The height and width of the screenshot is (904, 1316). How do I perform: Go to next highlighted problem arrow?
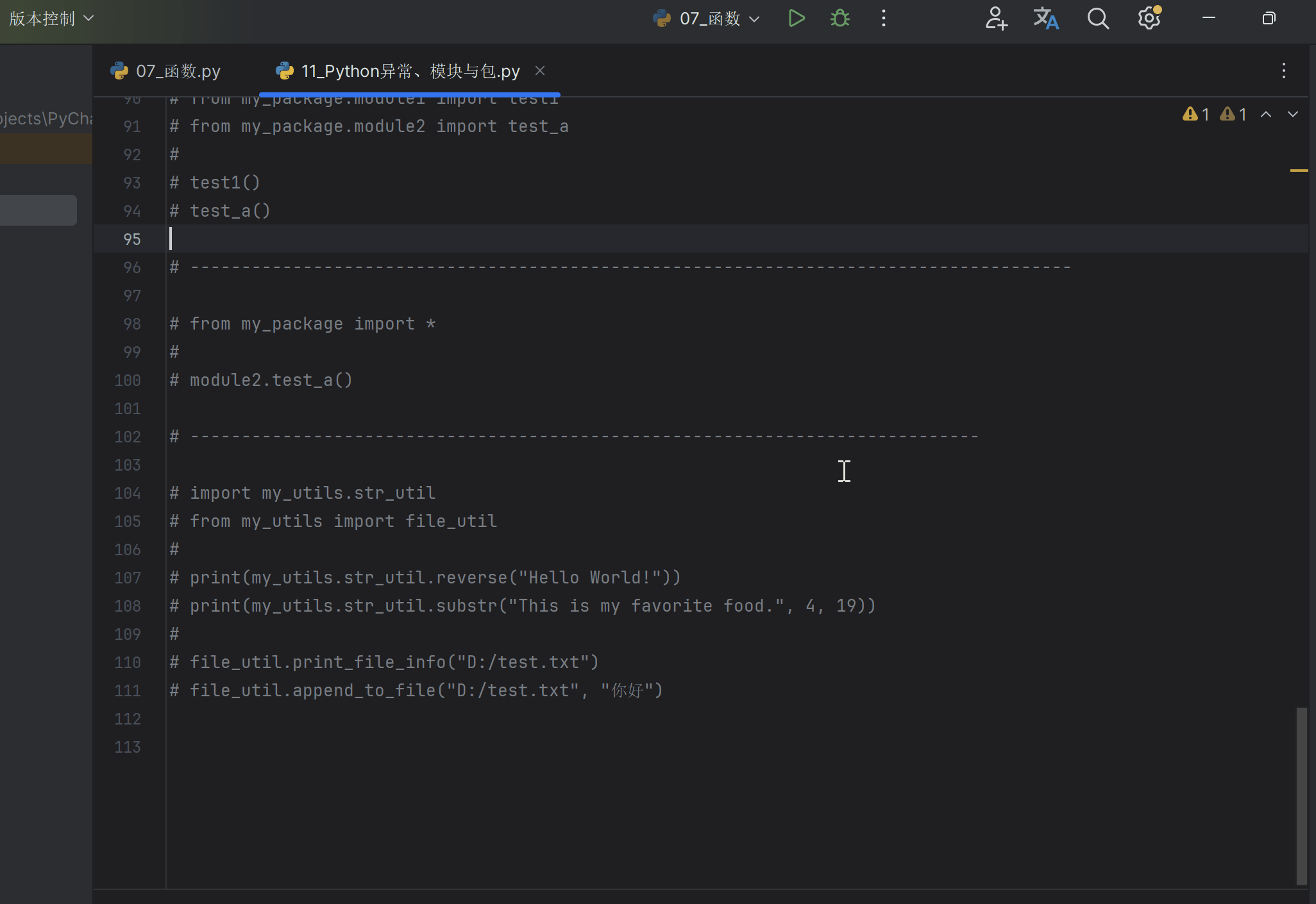click(x=1292, y=115)
